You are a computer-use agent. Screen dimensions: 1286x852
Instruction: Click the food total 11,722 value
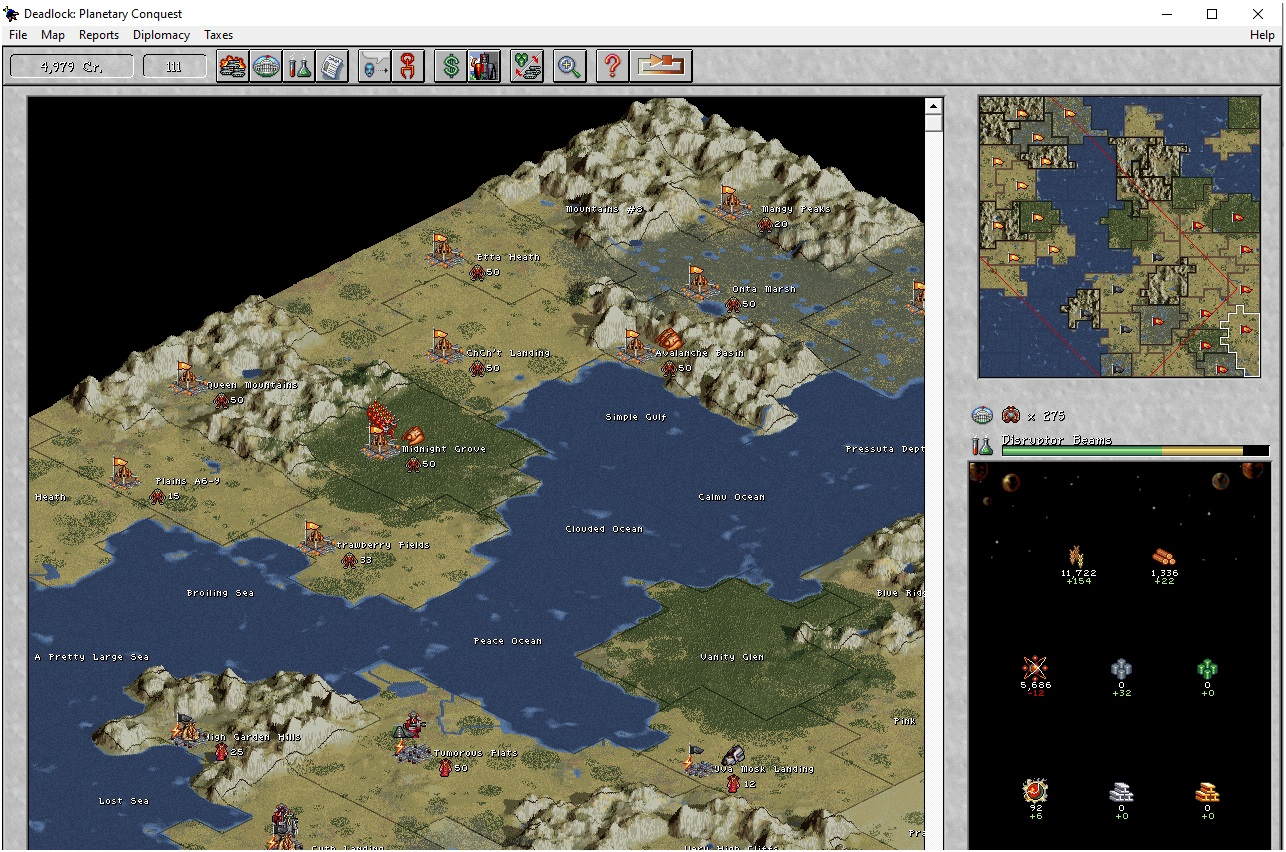coord(1078,573)
